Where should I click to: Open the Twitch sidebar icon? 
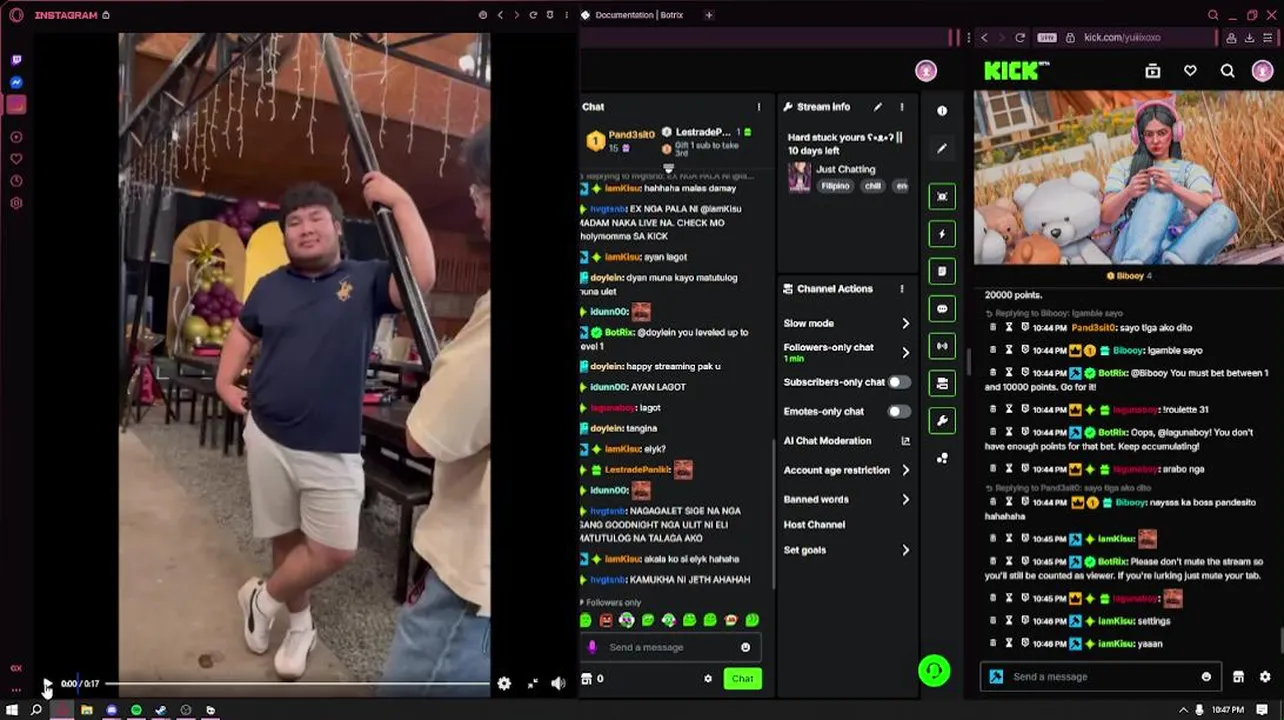coord(16,60)
